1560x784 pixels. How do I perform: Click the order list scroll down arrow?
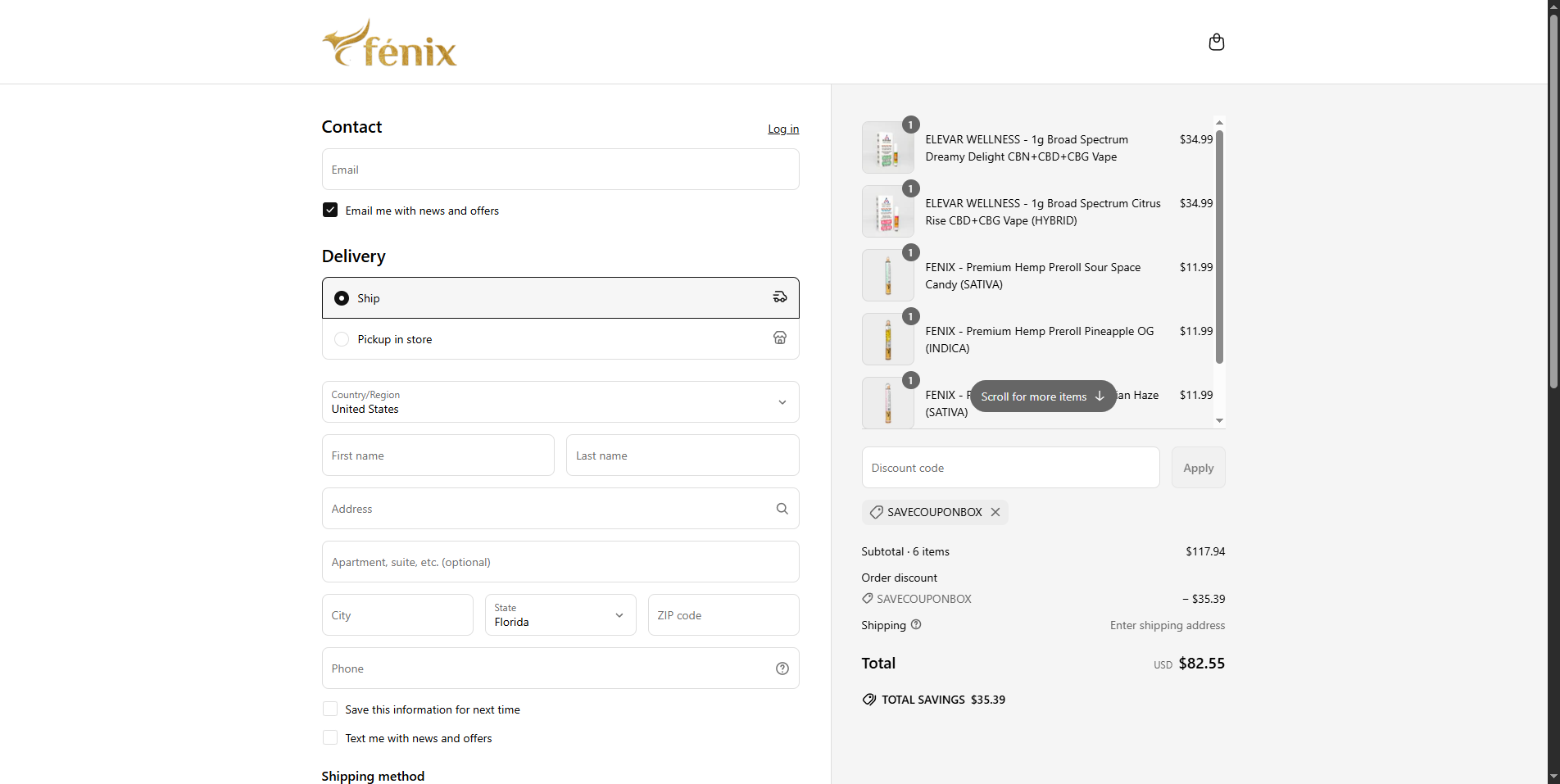tap(1219, 420)
